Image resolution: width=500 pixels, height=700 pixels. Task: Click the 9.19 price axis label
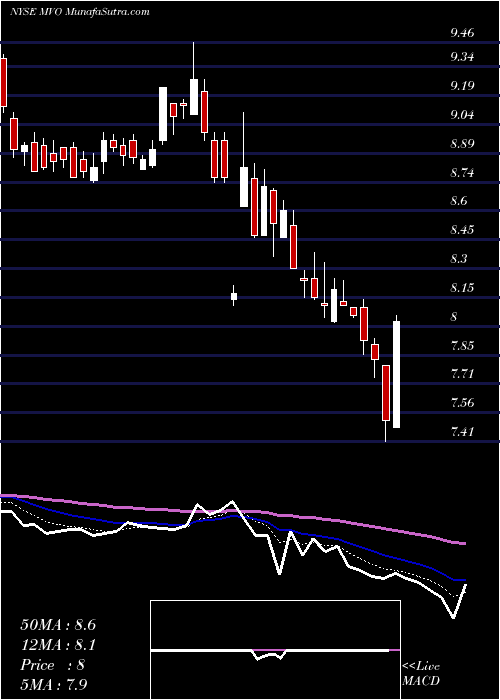(462, 86)
